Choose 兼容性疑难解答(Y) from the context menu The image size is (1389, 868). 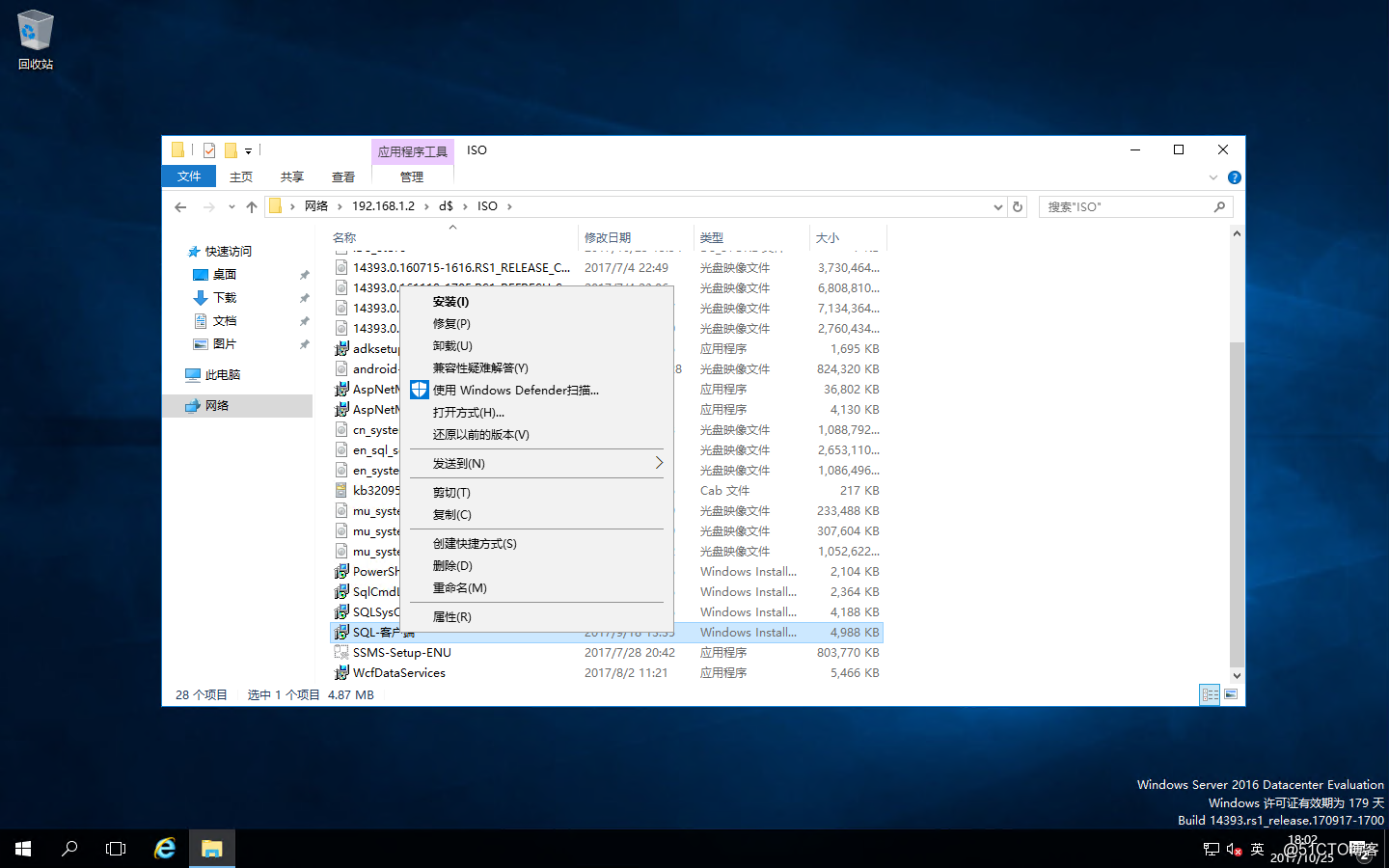[x=536, y=368]
